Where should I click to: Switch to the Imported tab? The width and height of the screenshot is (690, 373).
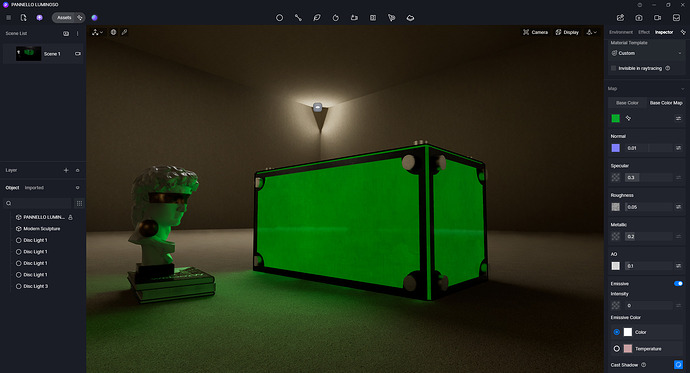coord(34,188)
